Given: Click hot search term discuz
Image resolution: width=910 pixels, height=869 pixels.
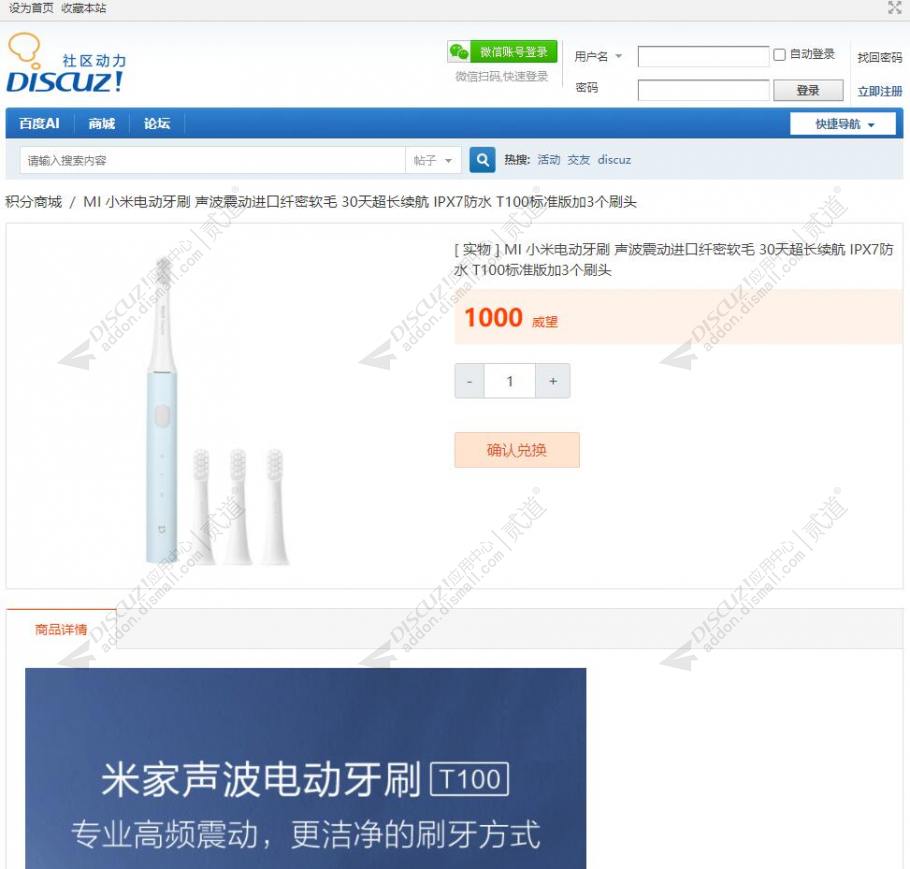Looking at the screenshot, I should [x=614, y=160].
